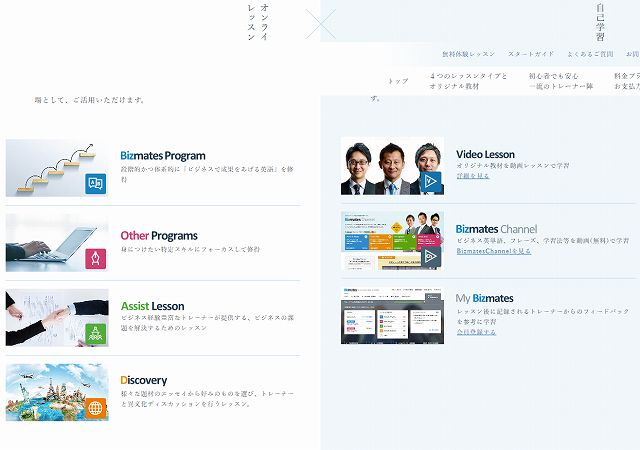Viewport: 640px width, 450px height.
Task: Click the ご活用いただけます paragraph text
Action: coord(89,100)
